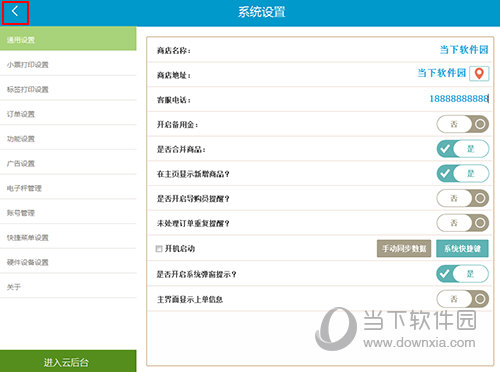Edit the 商店地址 field value
This screenshot has height=372, width=500.
(x=442, y=73)
